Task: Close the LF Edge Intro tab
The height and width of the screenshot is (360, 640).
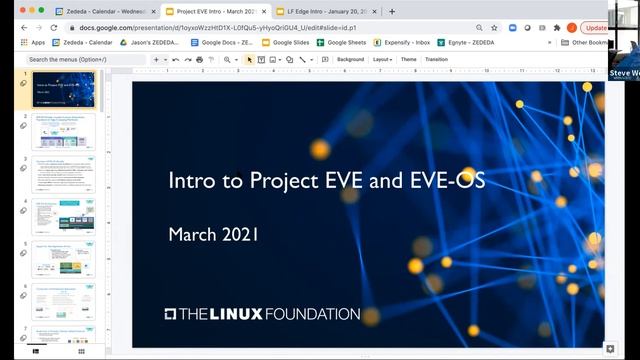Action: 374,11
